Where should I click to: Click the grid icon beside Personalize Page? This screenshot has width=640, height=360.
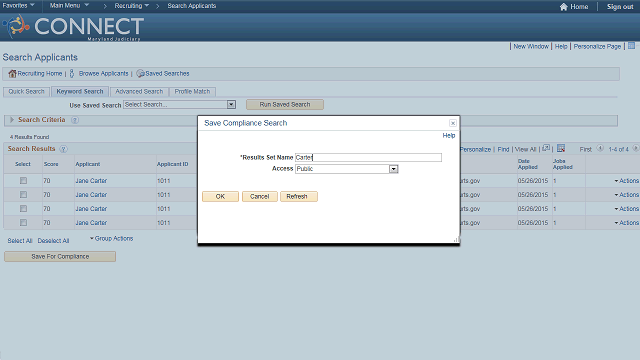point(631,46)
